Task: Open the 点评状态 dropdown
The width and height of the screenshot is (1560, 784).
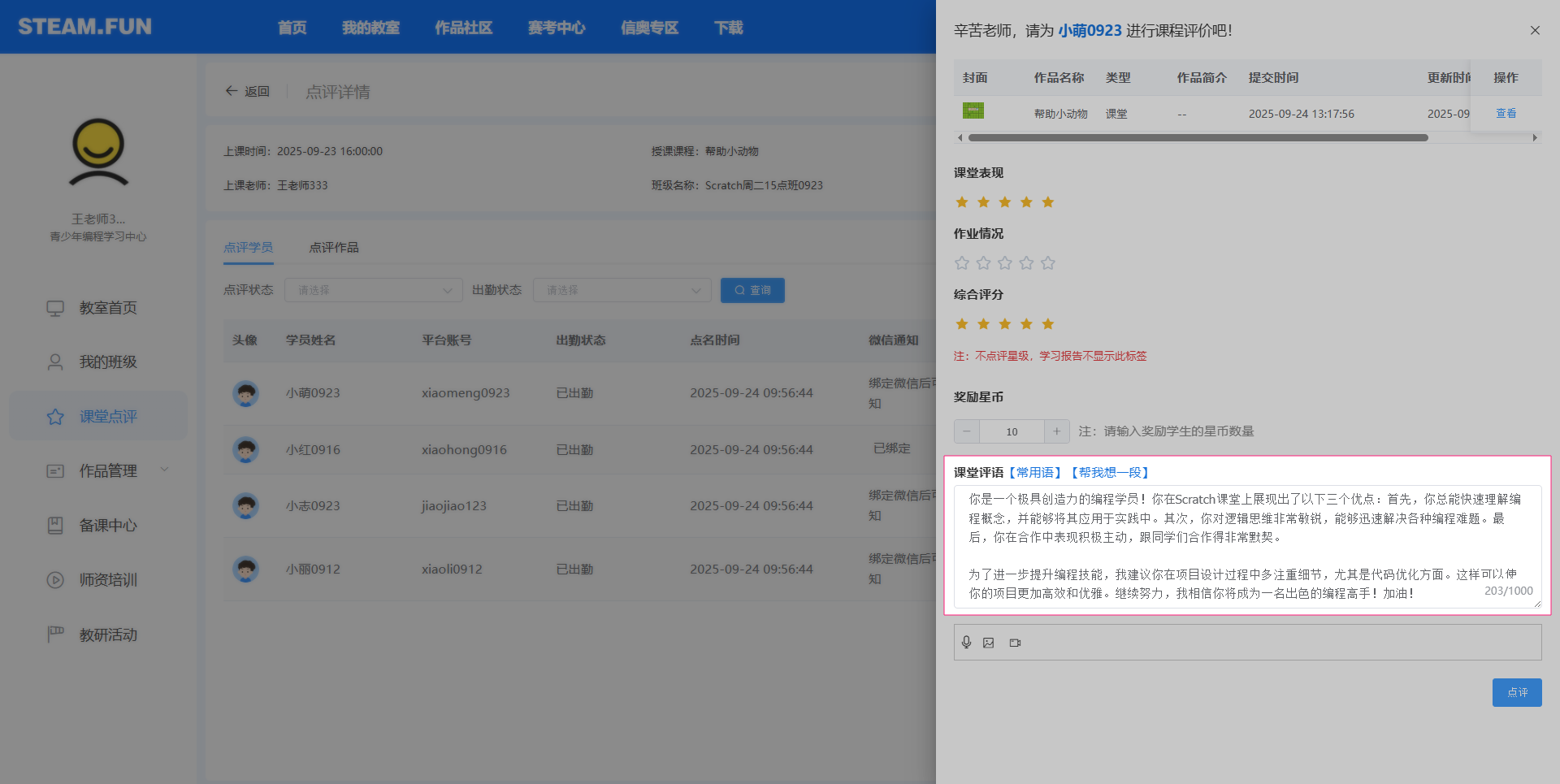Action: click(373, 290)
